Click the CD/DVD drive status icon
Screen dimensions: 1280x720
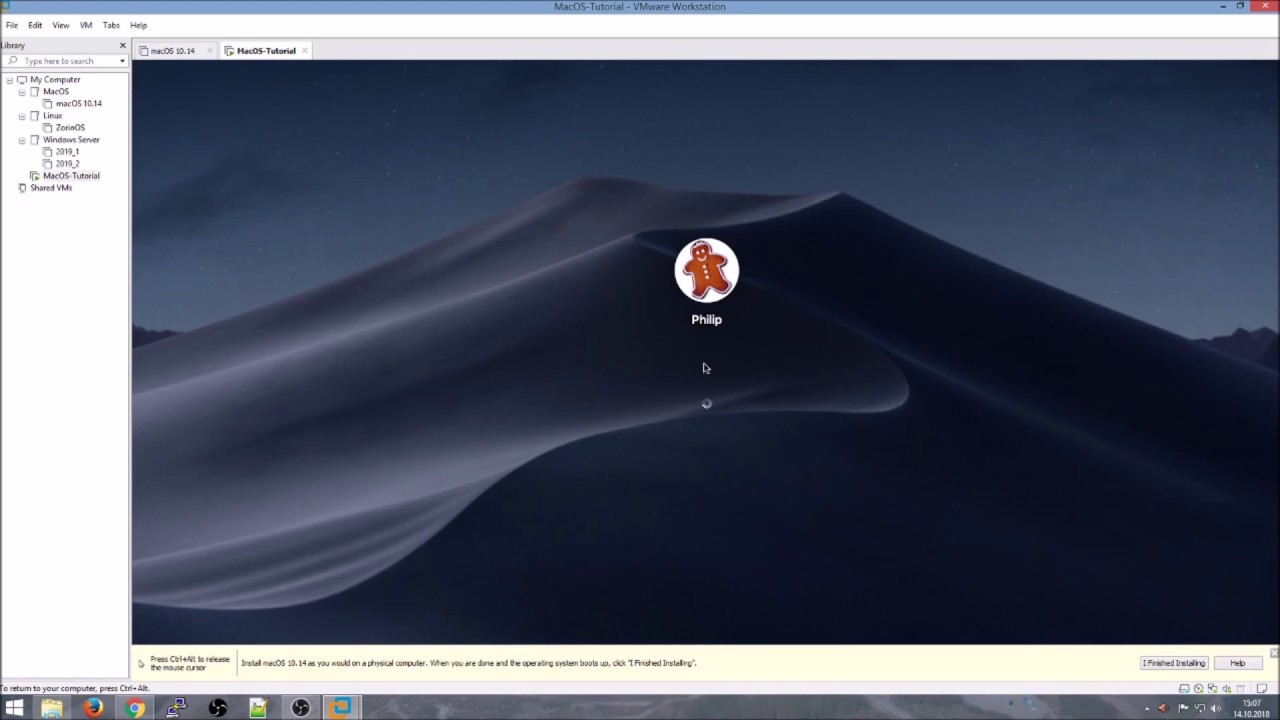click(1198, 689)
